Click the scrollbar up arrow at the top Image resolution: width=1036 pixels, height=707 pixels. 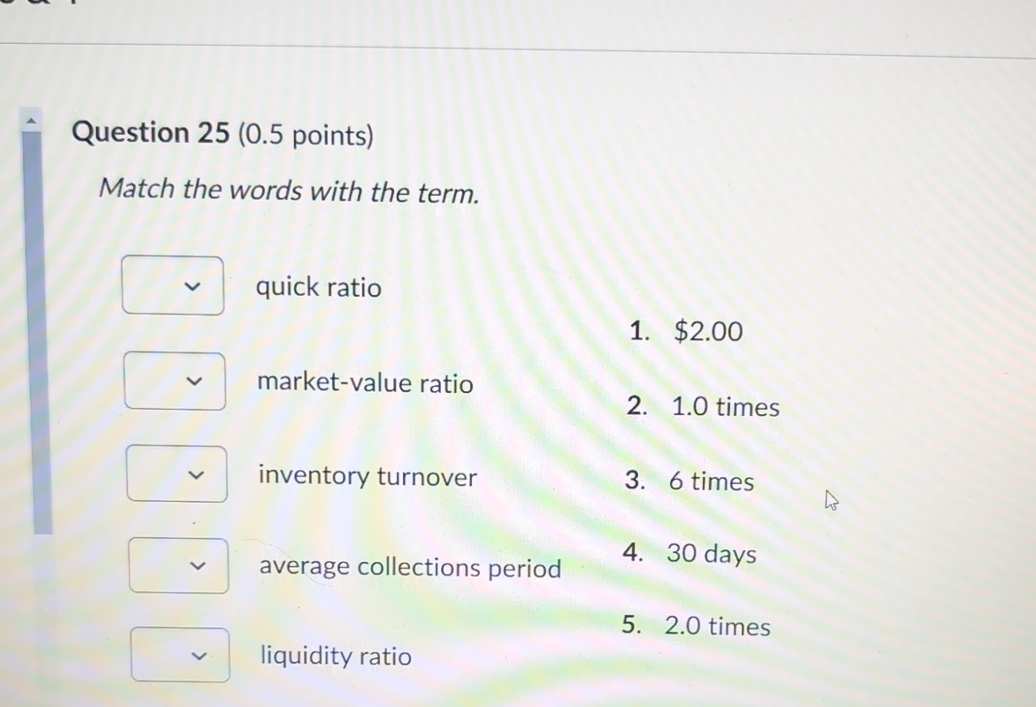tap(31, 119)
